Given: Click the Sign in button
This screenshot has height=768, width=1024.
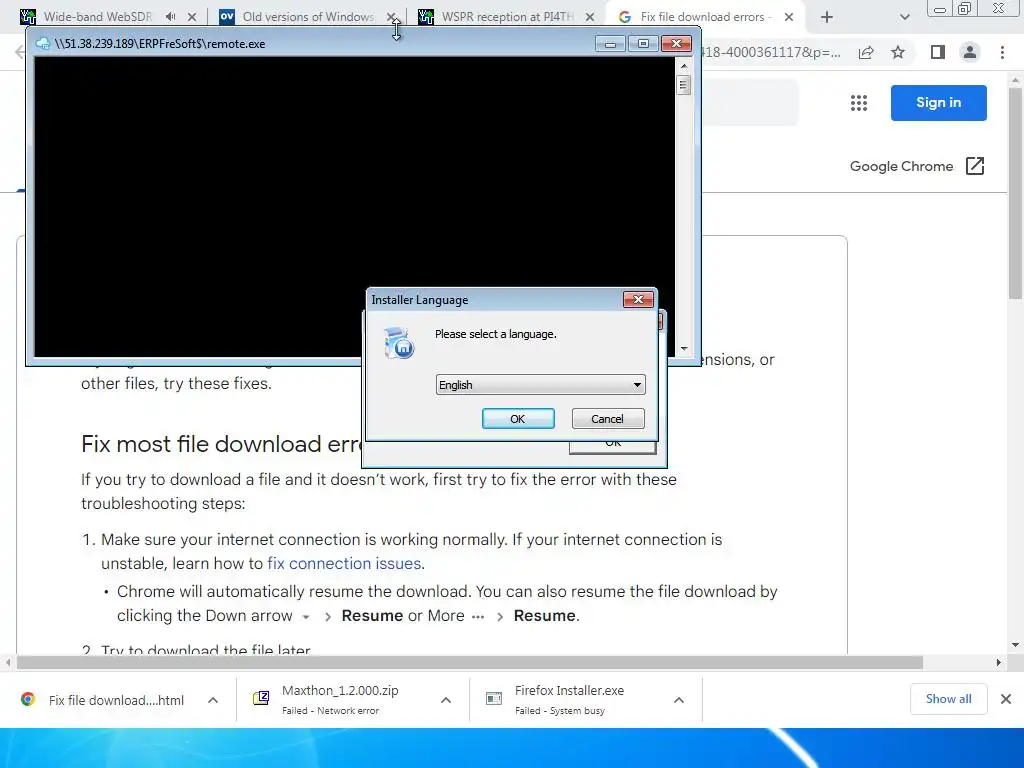Looking at the screenshot, I should [x=938, y=103].
